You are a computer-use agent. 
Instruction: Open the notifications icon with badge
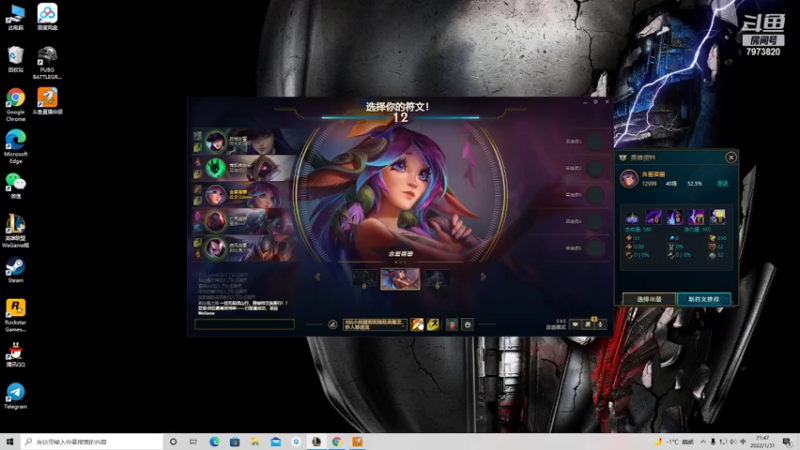pos(588,324)
